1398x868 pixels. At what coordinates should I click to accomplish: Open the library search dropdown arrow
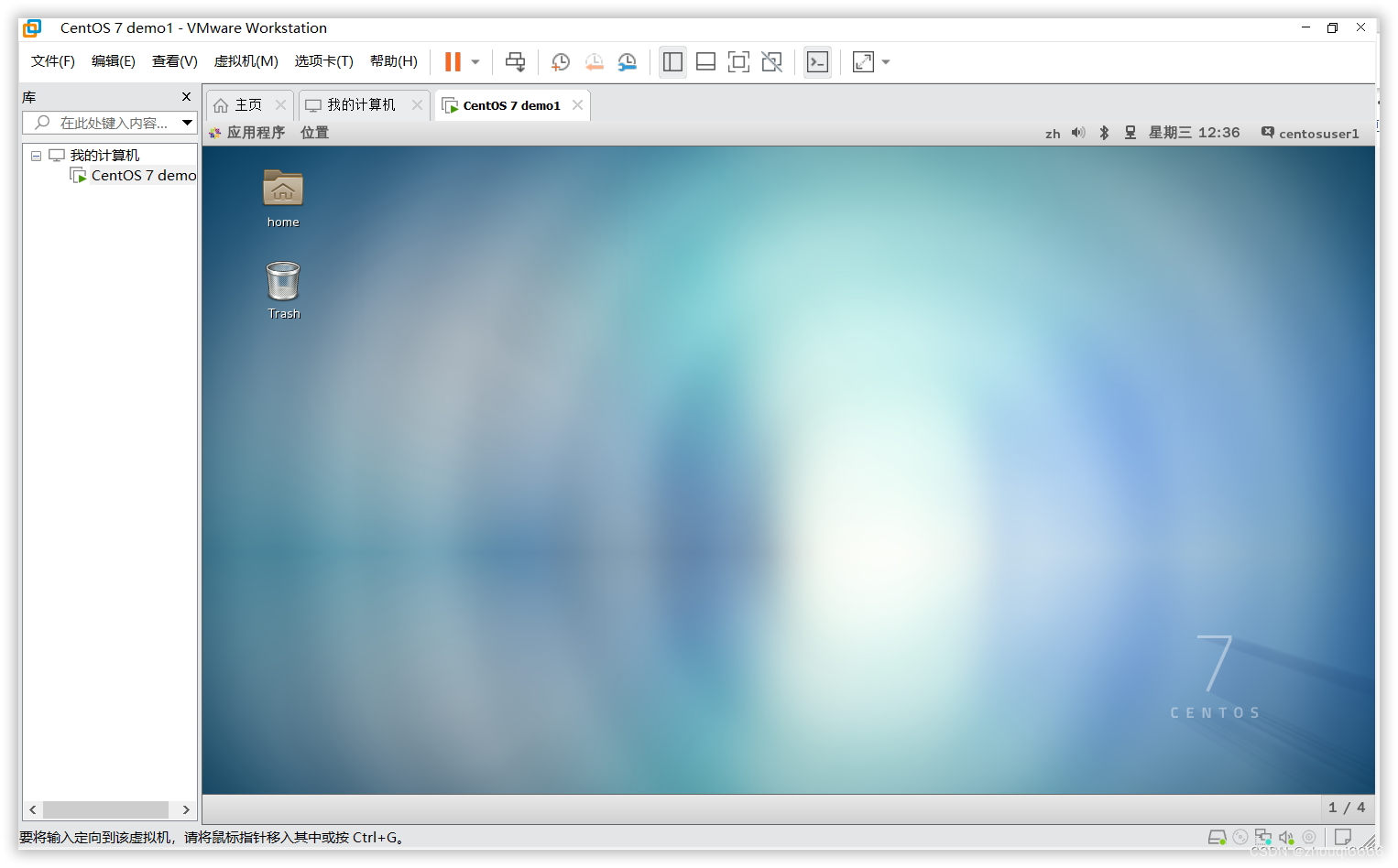pyautogui.click(x=187, y=123)
